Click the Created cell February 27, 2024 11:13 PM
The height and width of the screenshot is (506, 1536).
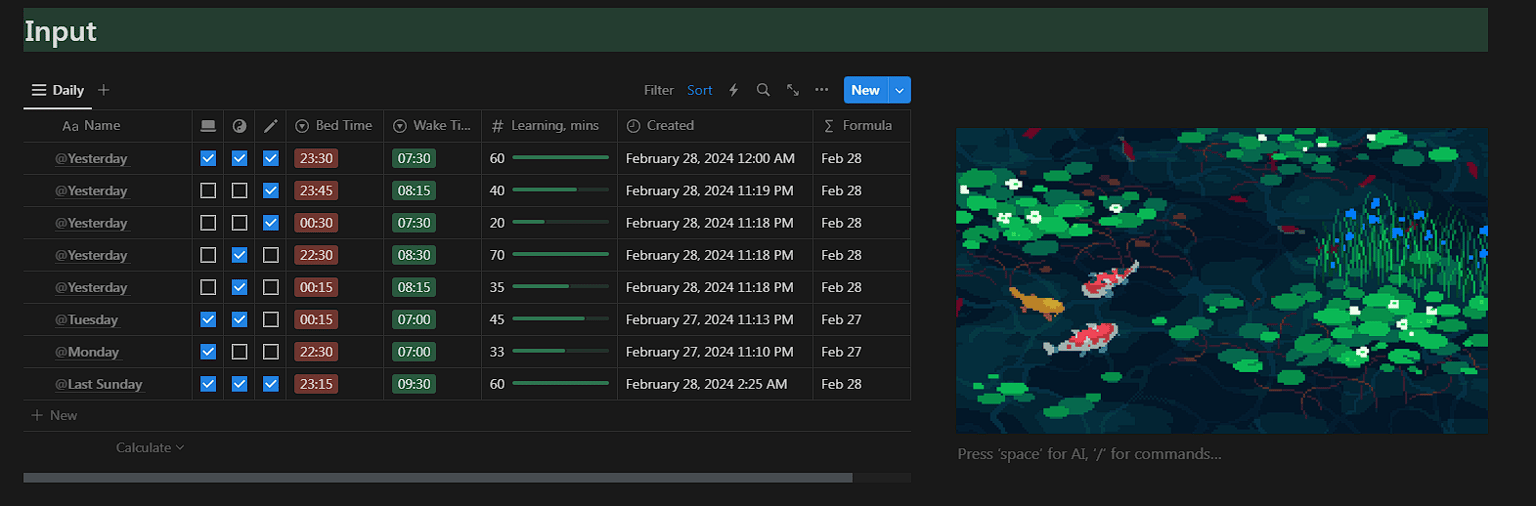coord(710,319)
